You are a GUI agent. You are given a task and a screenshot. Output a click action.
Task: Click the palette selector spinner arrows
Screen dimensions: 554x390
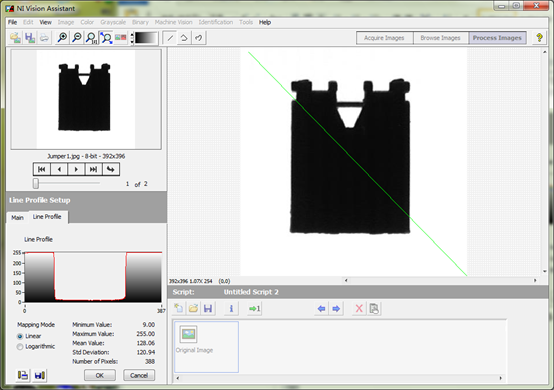pyautogui.click(x=132, y=38)
